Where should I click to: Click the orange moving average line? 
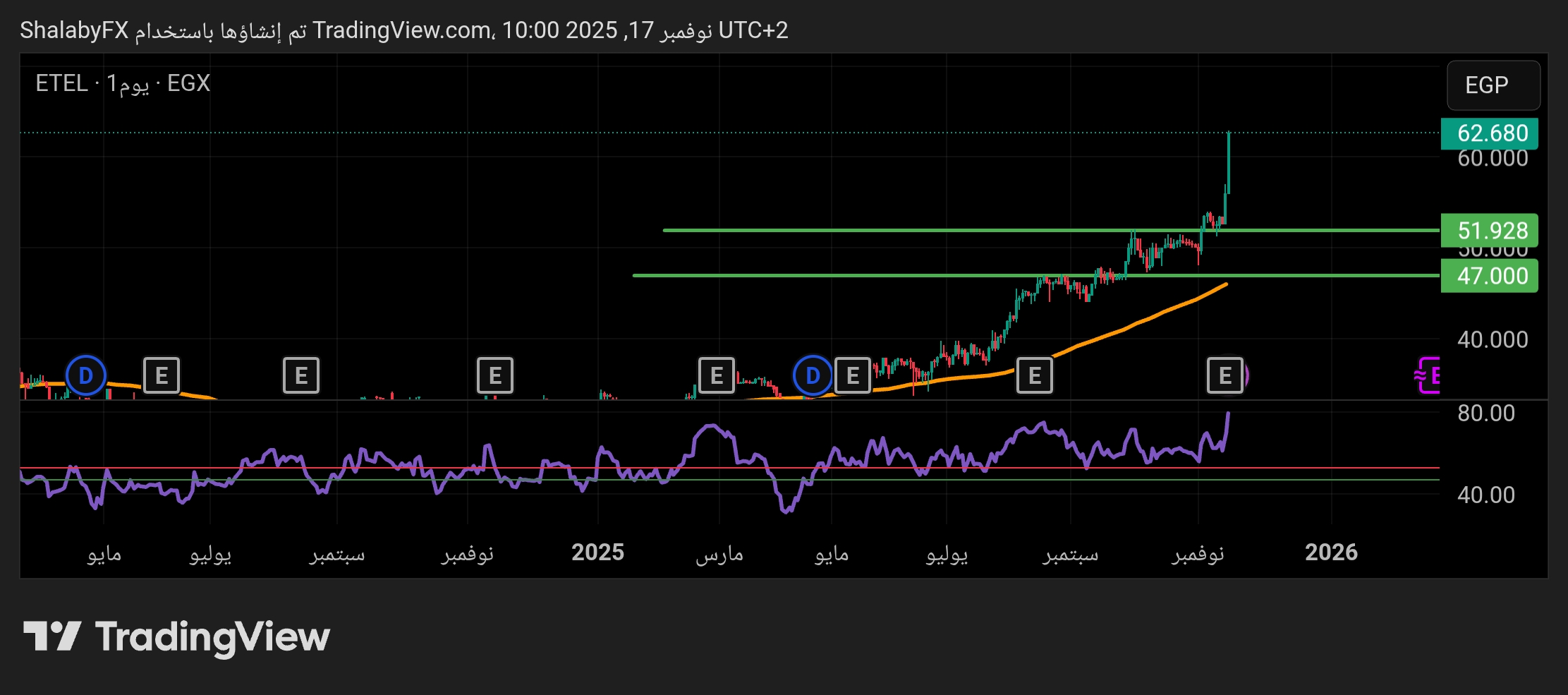pyautogui.click(x=1129, y=327)
